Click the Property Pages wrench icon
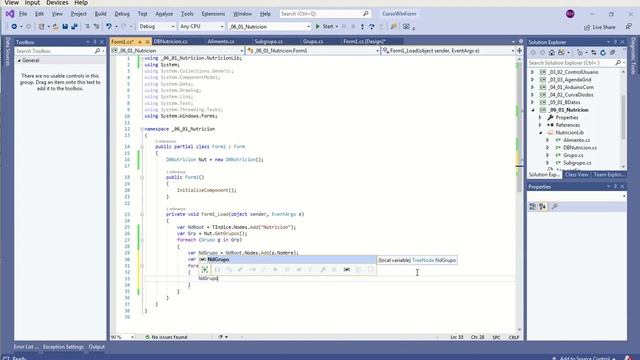 tap(554, 207)
